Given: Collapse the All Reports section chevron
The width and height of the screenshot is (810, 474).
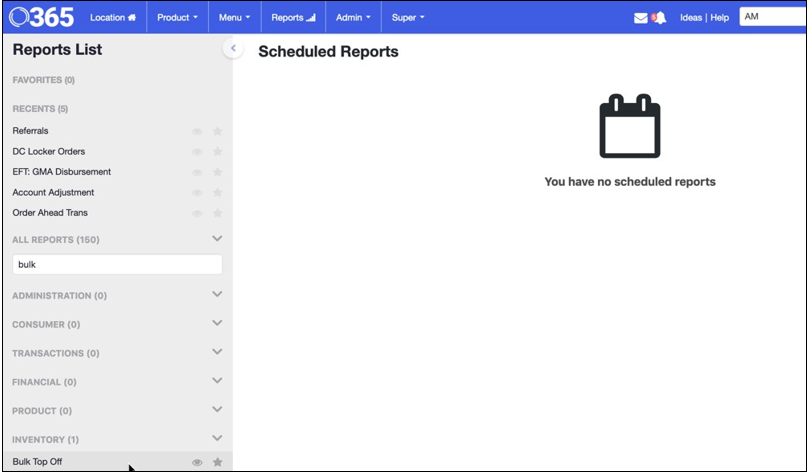Looking at the screenshot, I should pos(217,239).
